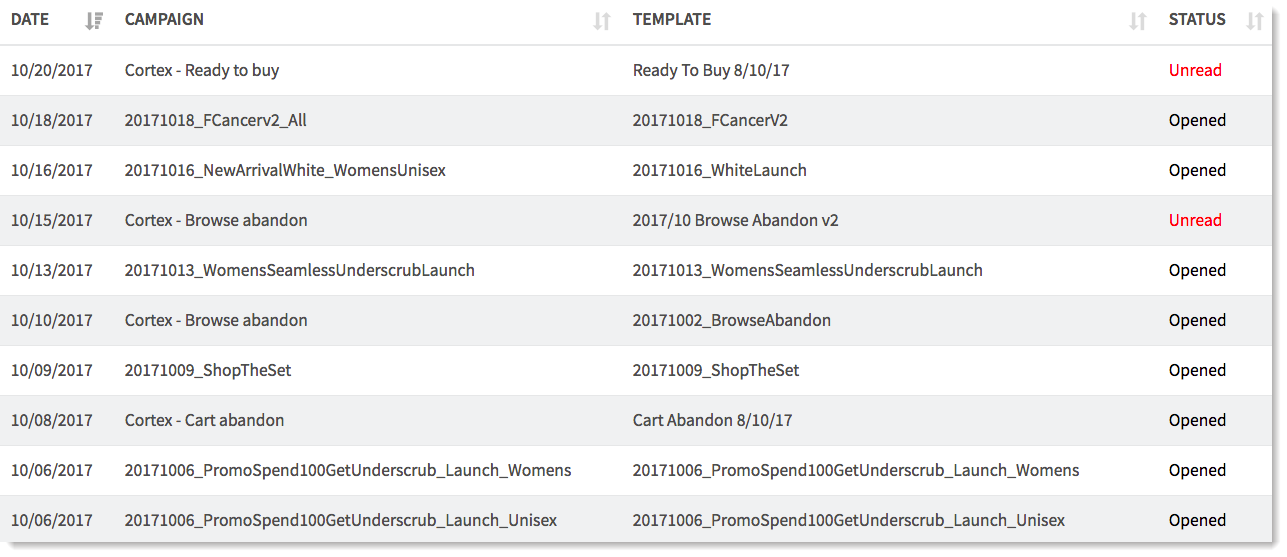
Task: Select 20171006_PromoSpend100GetUnderscrub_Launch_Womens campaign
Action: point(348,471)
